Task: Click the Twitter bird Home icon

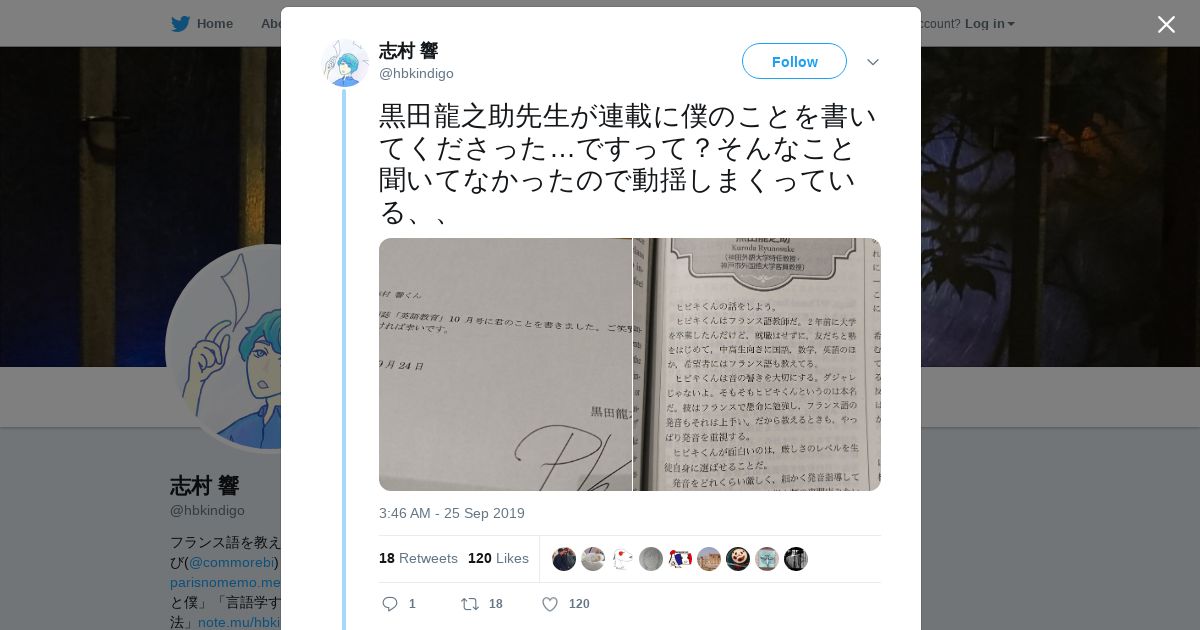Action: (180, 23)
